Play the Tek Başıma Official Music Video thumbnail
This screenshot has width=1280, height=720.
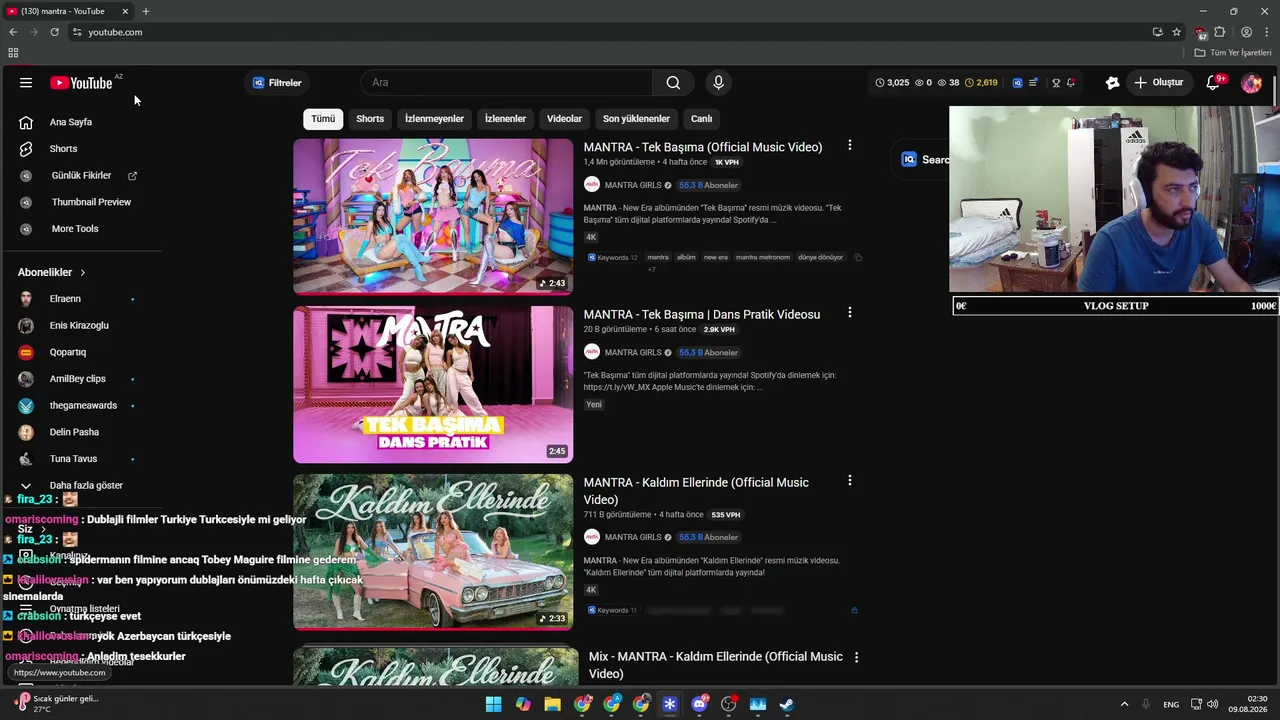click(433, 216)
